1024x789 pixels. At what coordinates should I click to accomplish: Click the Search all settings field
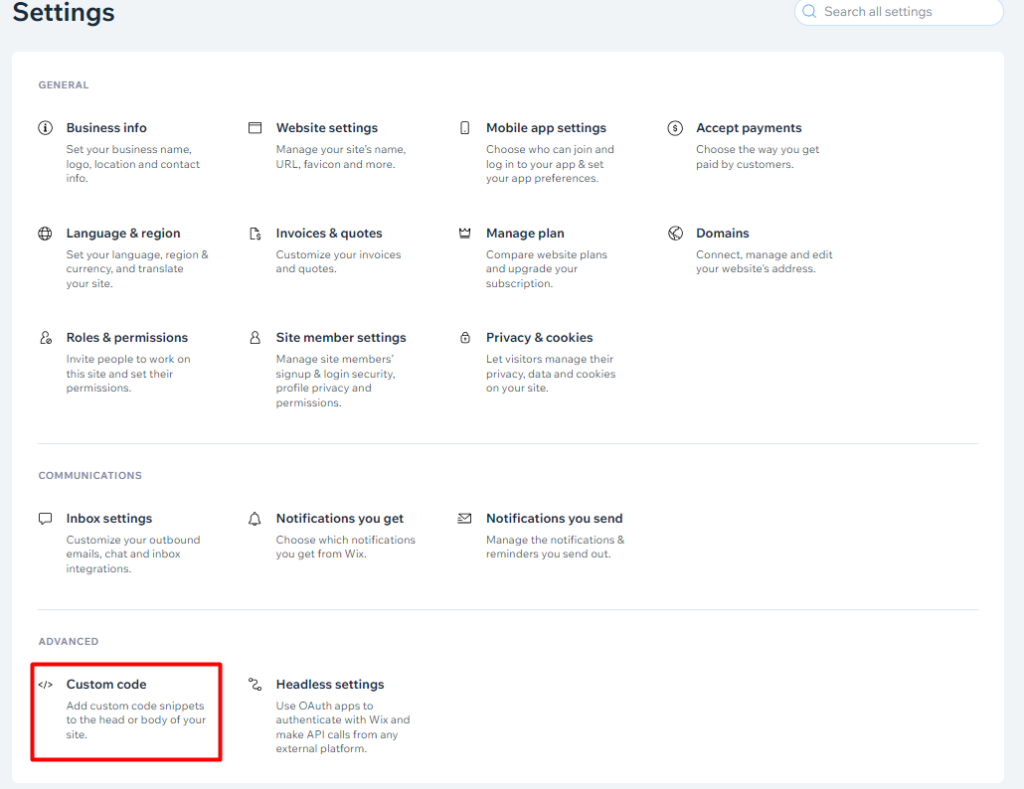coord(905,12)
